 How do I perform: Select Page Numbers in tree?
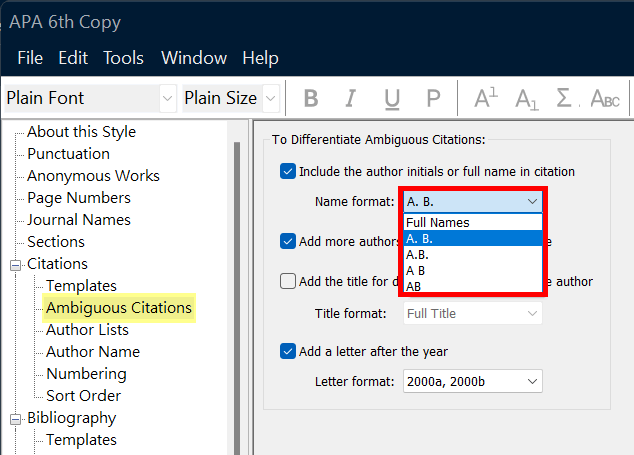pyautogui.click(x=79, y=198)
